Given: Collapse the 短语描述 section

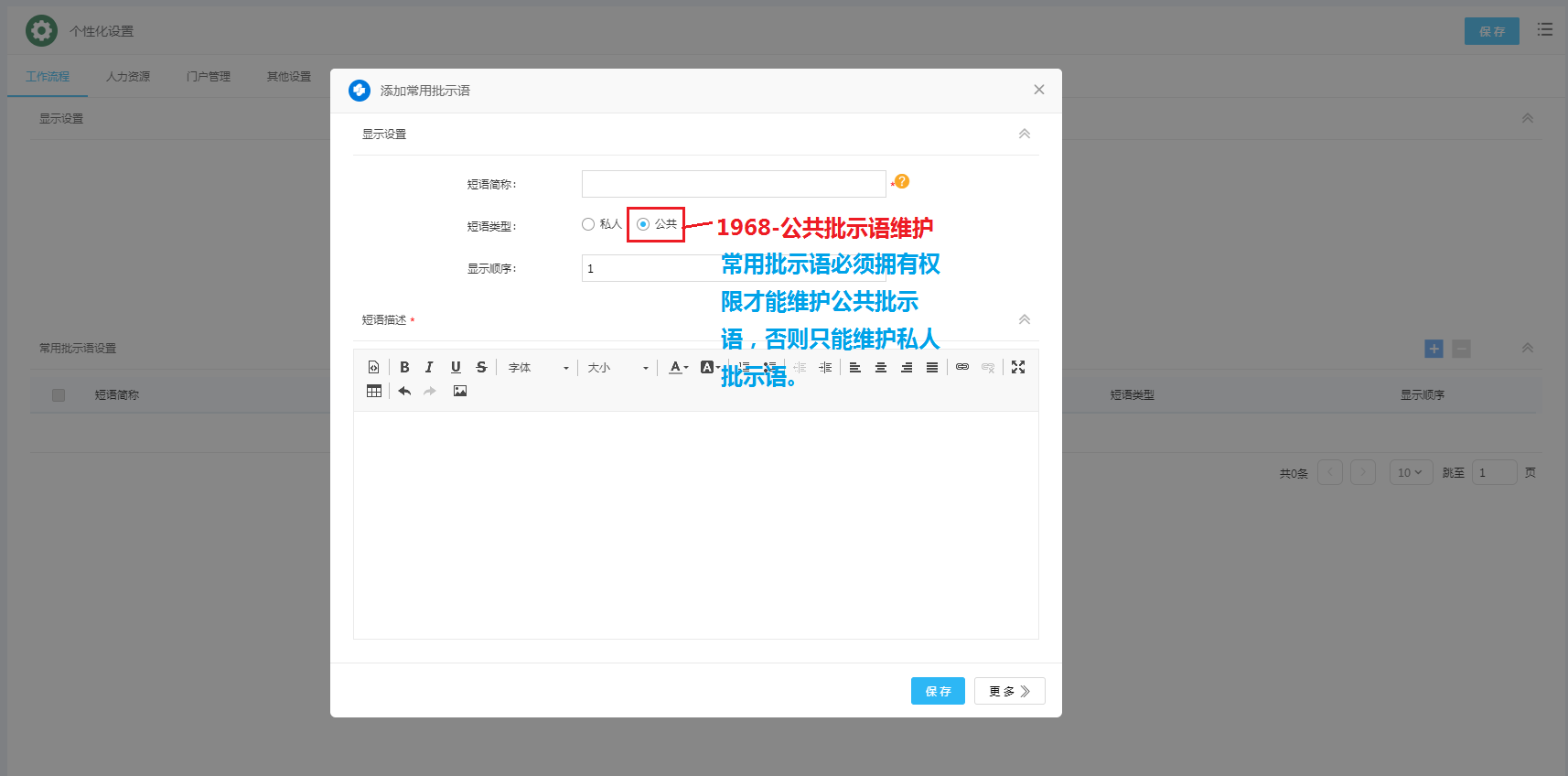Looking at the screenshot, I should pos(1025,319).
